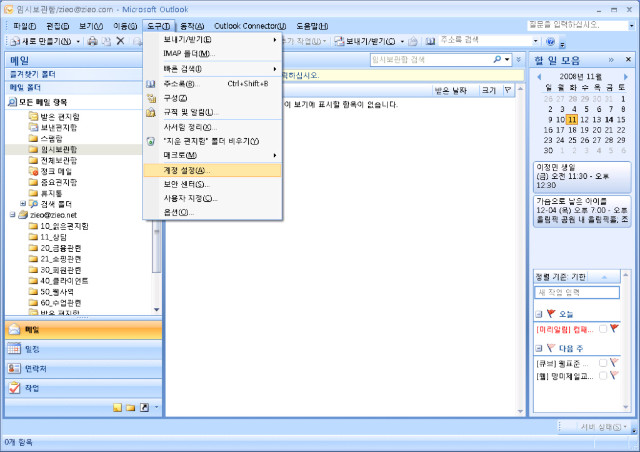
Task: Collapse the zieo@zieo.net account tree
Action: pos(12,214)
